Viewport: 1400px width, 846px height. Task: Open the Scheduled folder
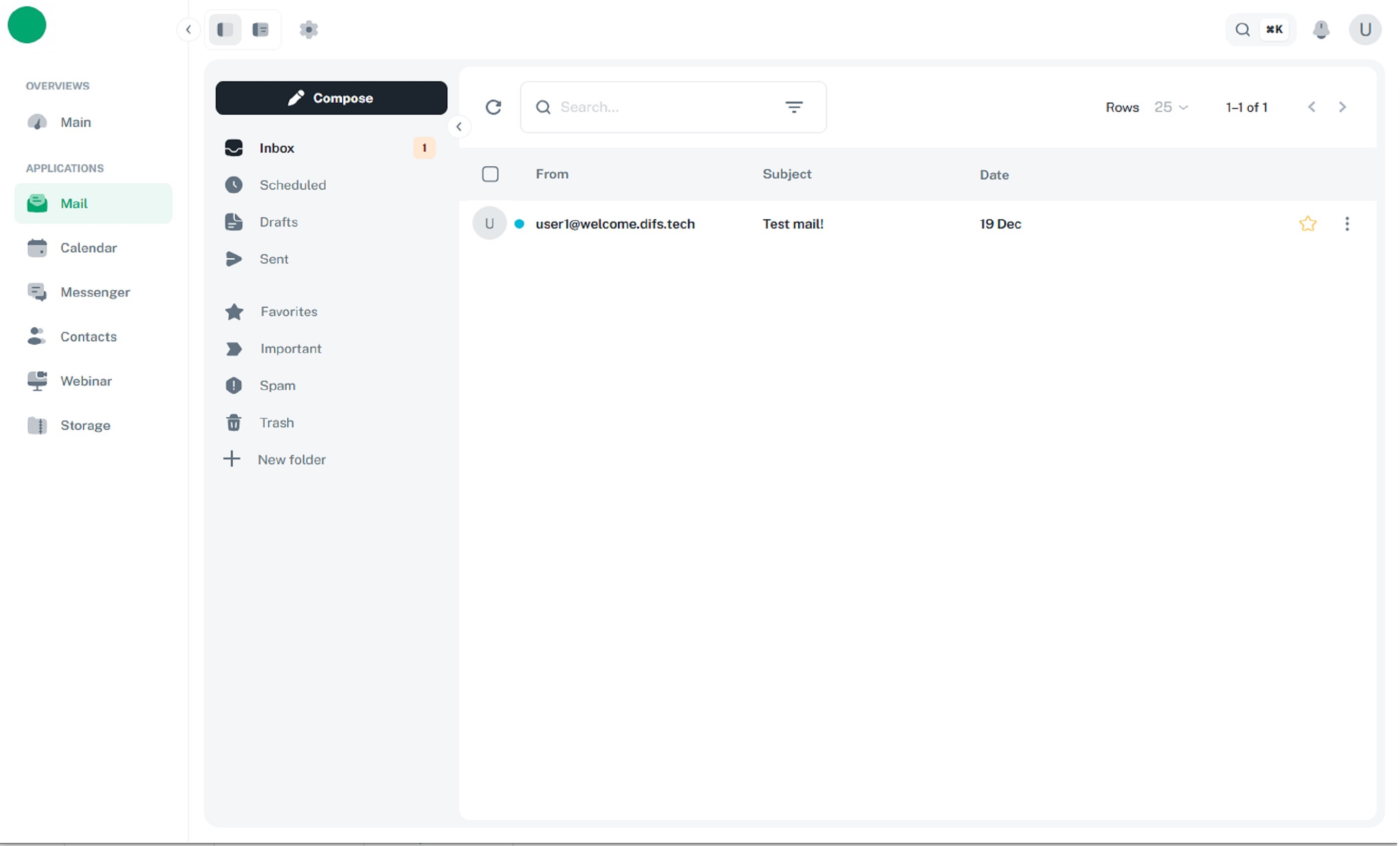pyautogui.click(x=330, y=185)
